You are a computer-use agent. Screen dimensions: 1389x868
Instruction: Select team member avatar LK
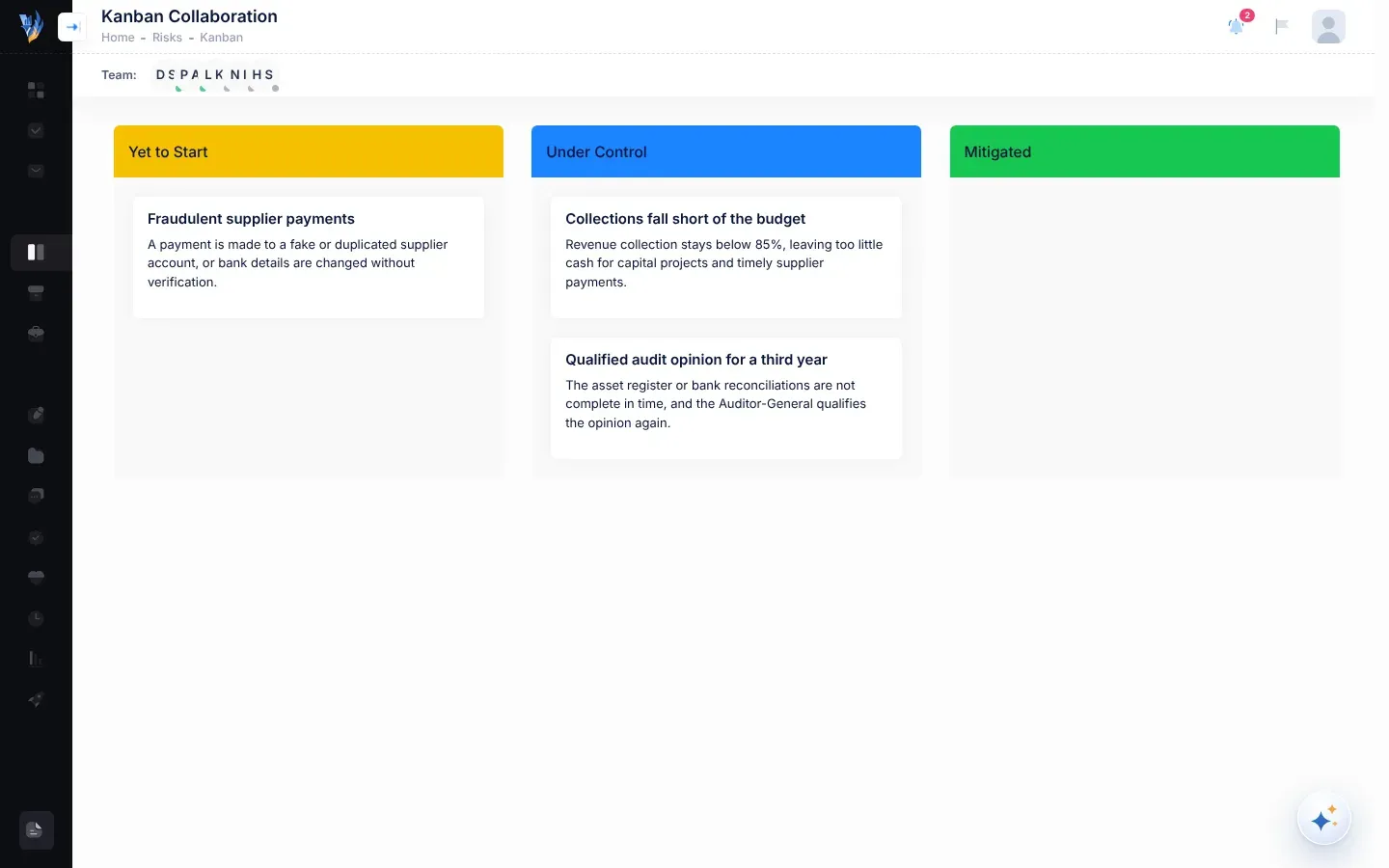(x=214, y=75)
